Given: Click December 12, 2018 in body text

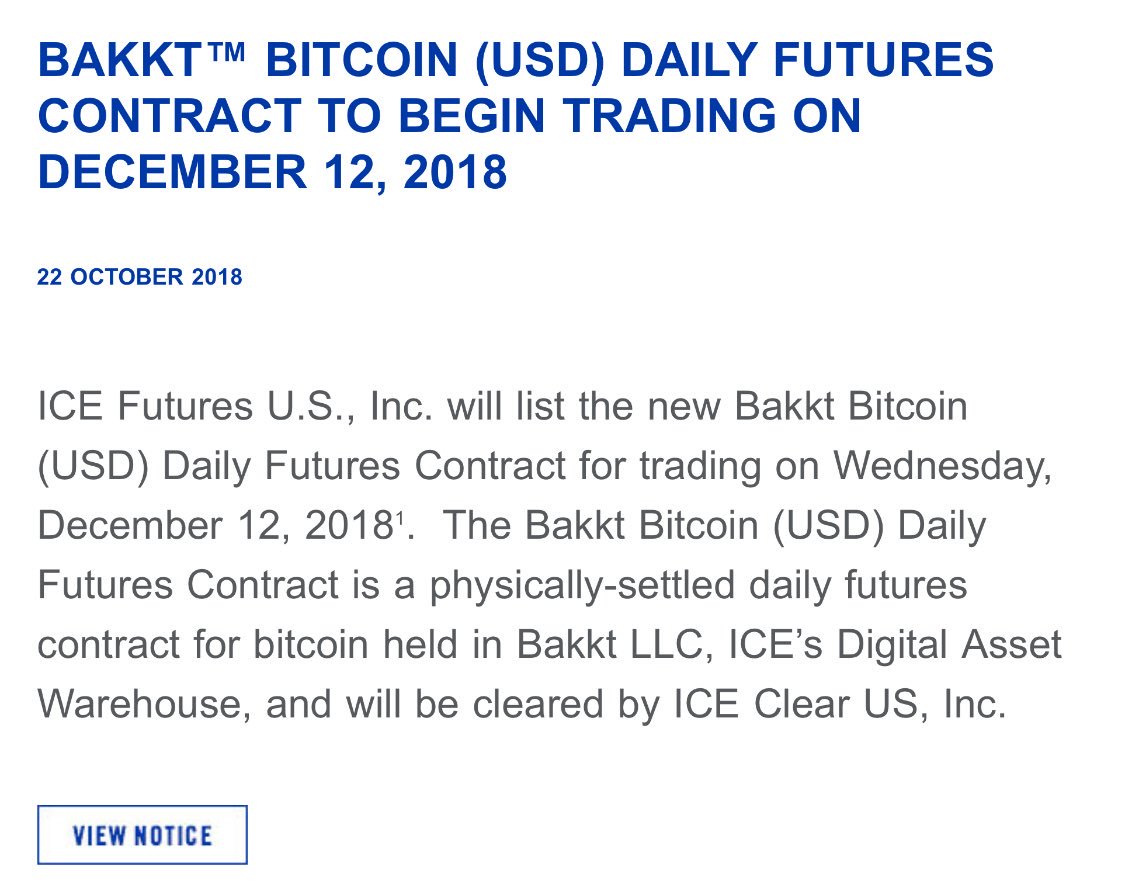Looking at the screenshot, I should click(214, 526).
